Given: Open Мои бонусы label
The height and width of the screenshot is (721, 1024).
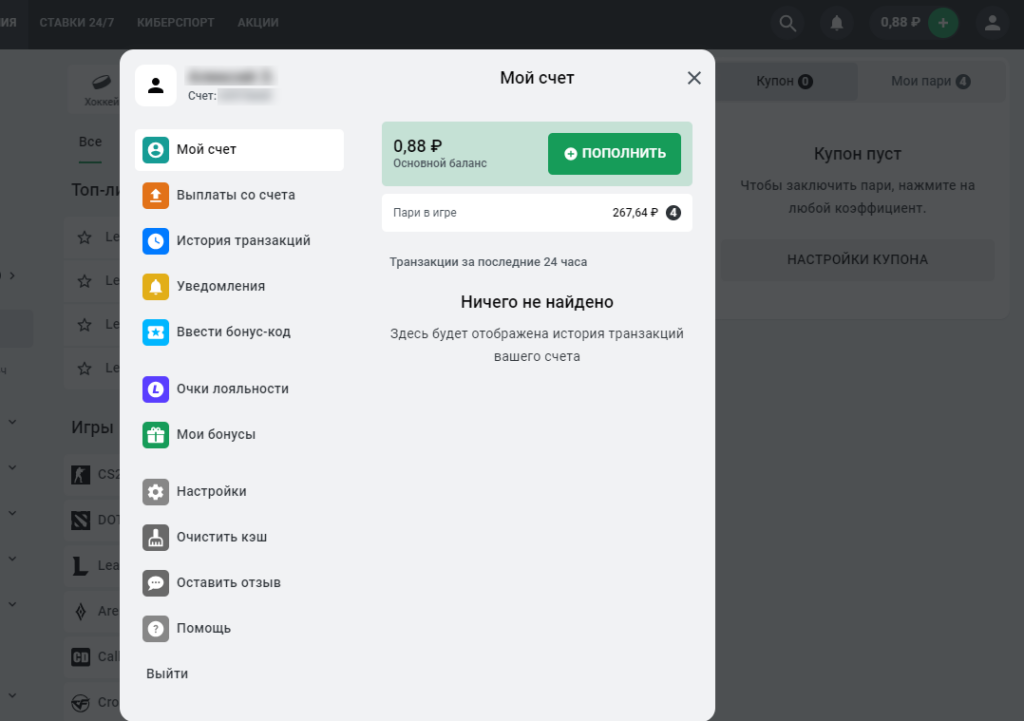Looking at the screenshot, I should (216, 434).
